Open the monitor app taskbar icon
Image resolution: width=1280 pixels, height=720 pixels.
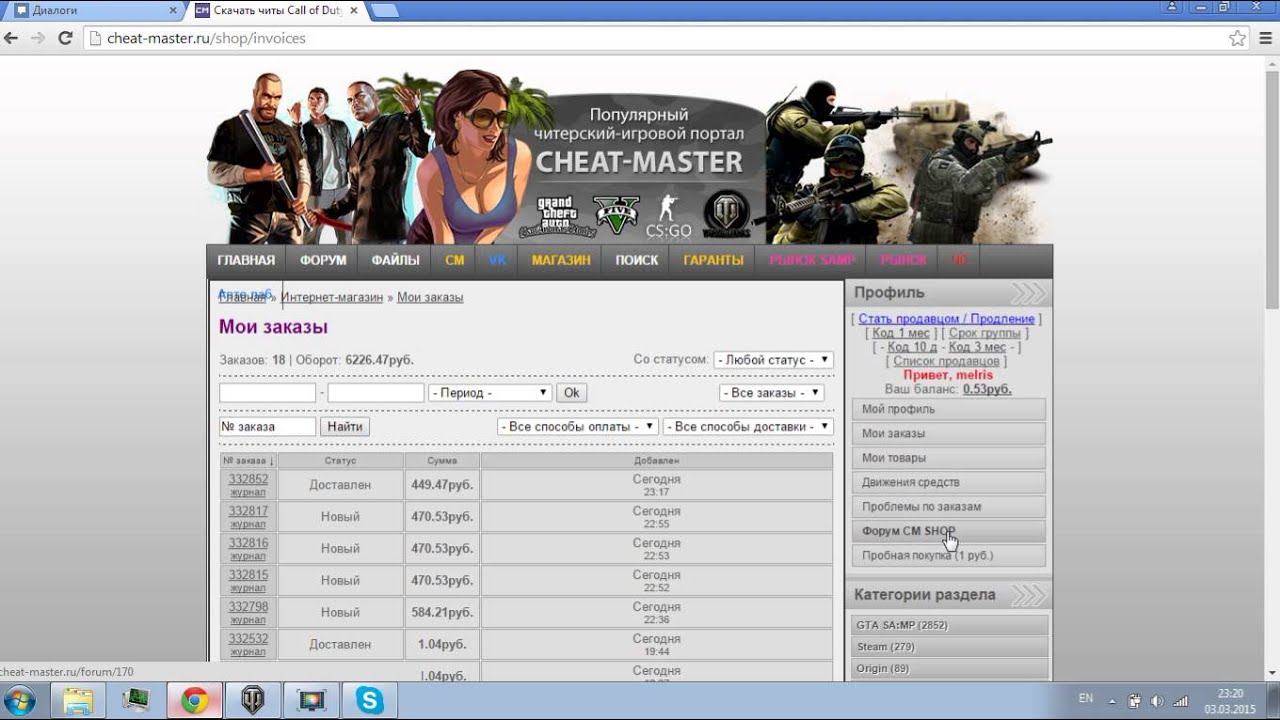[312, 700]
